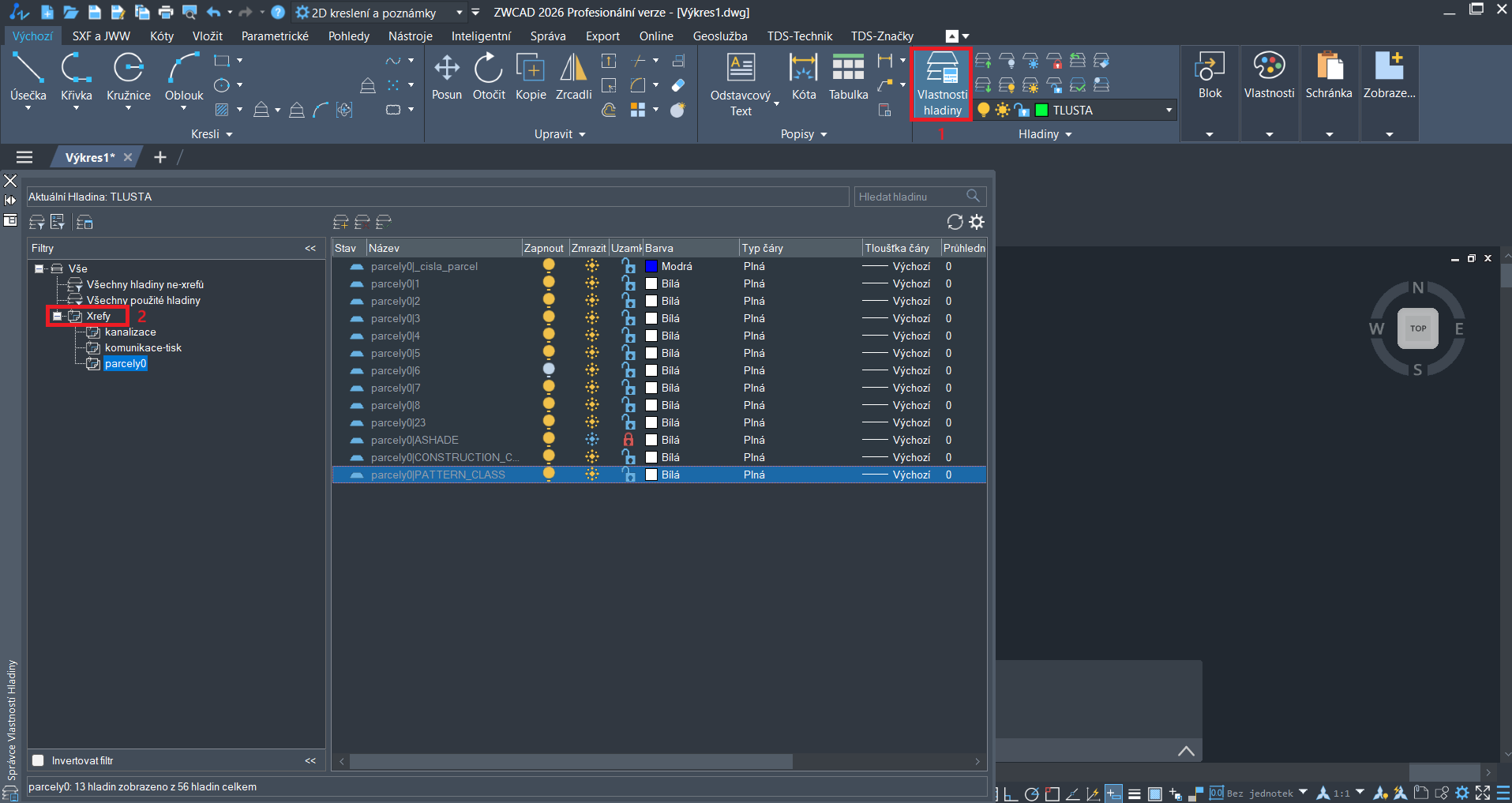Select the Úsečka line tool
Image resolution: width=1512 pixels, height=803 pixels.
click(x=28, y=77)
